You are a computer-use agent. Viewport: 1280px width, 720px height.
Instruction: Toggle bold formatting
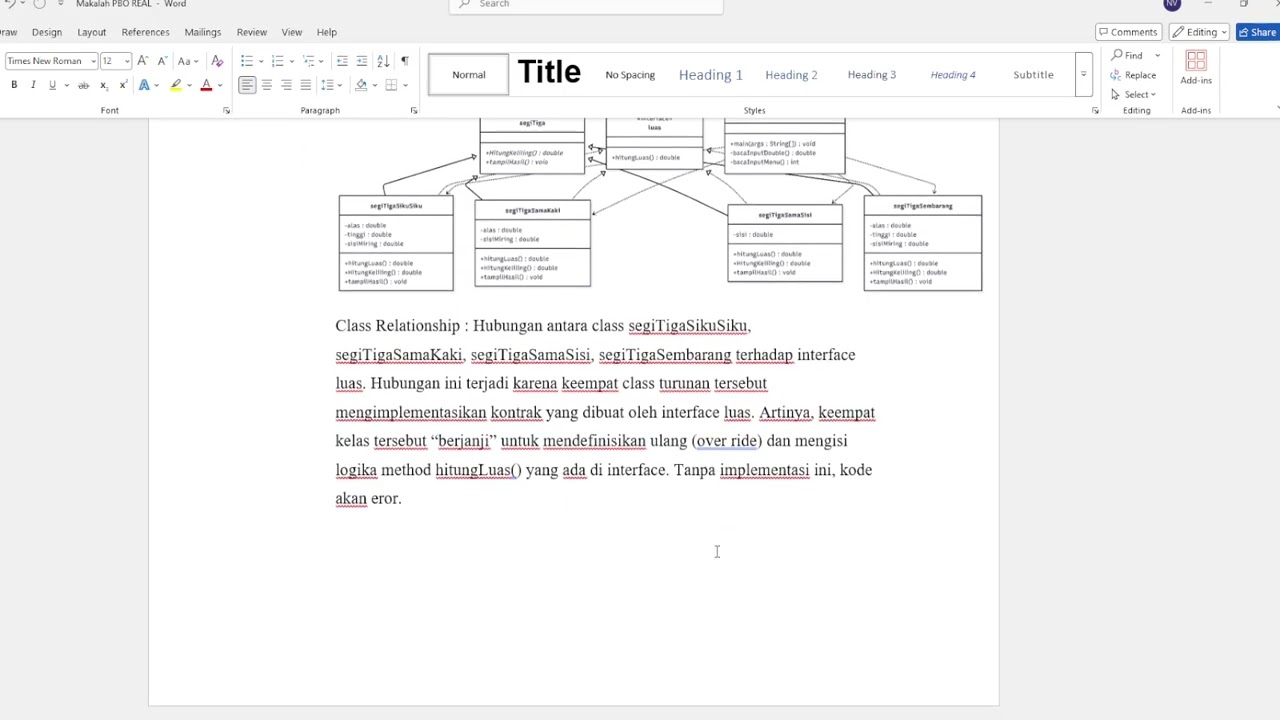14,85
